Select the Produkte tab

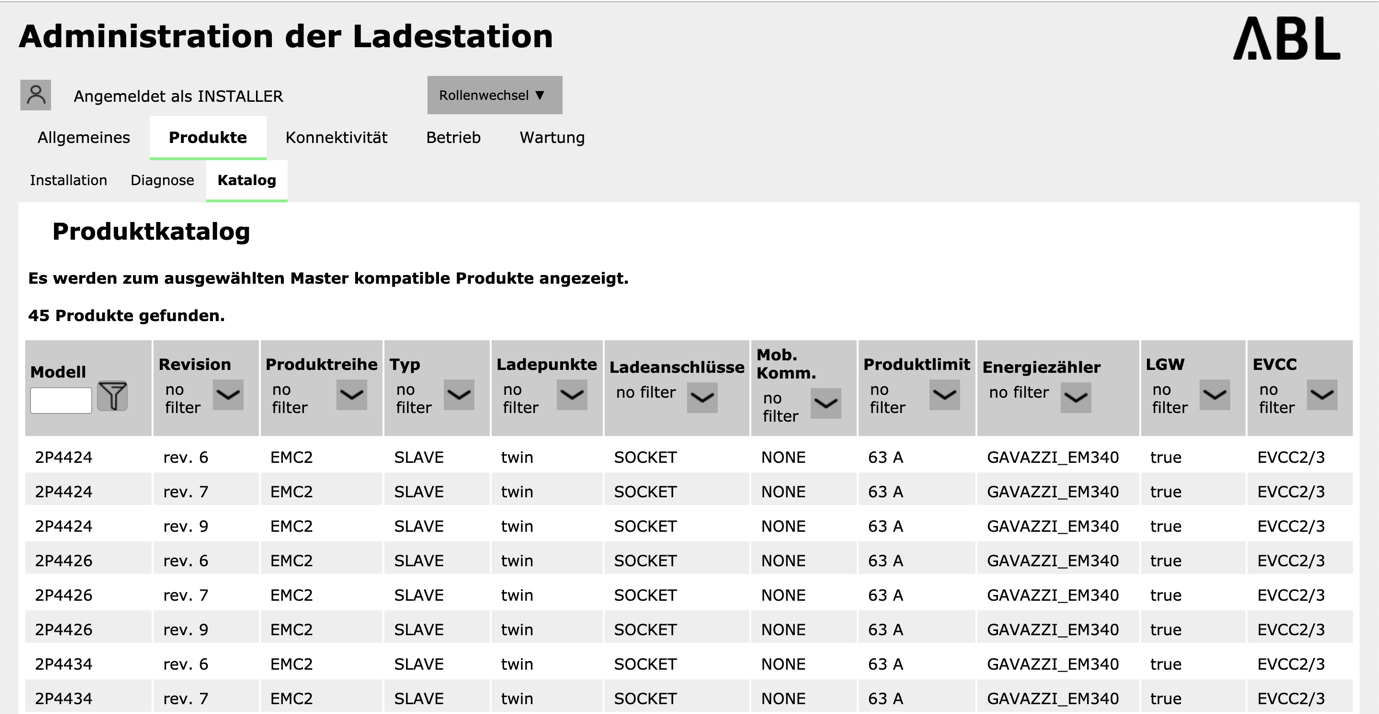point(208,137)
